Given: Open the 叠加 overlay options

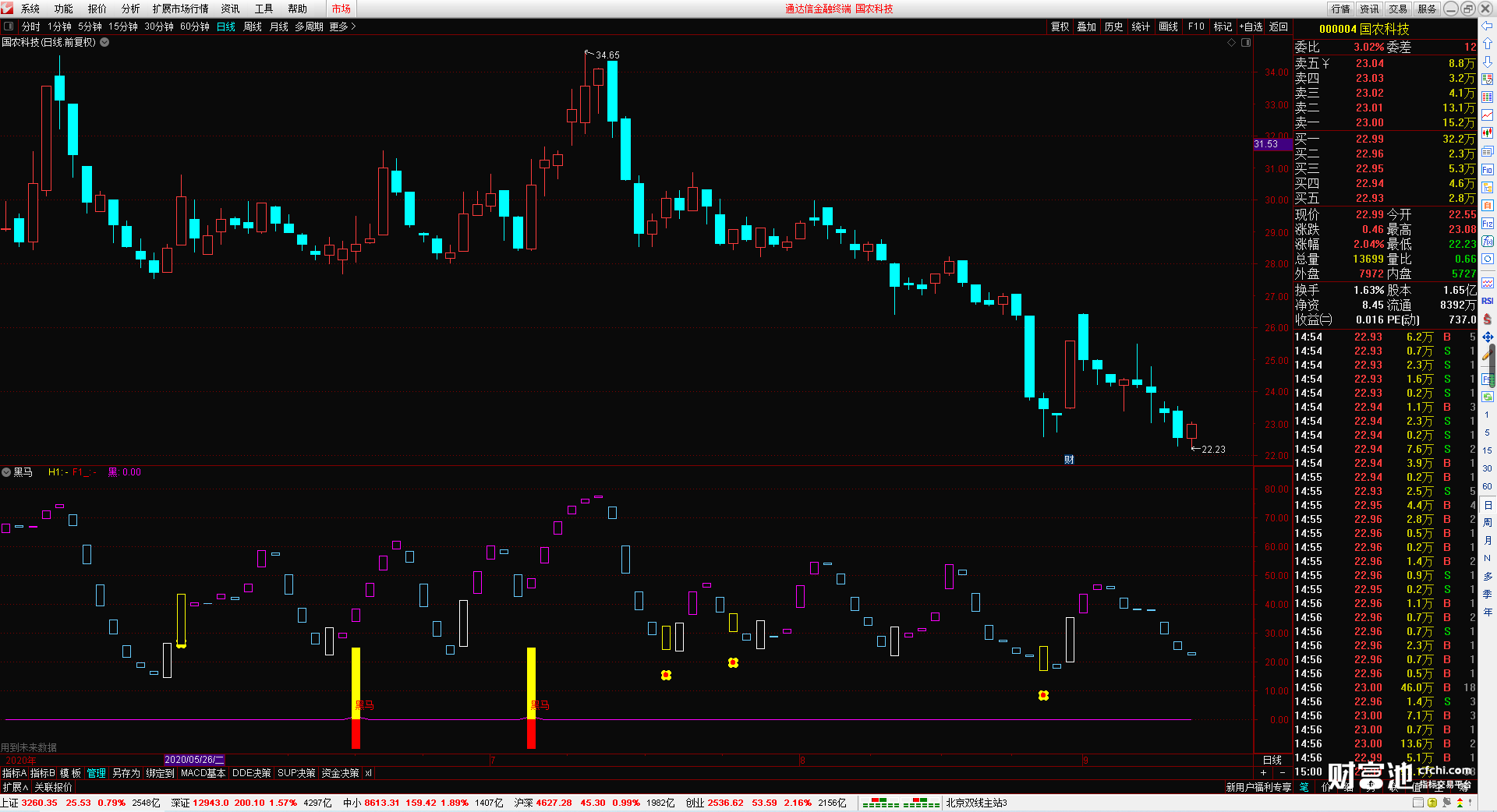Looking at the screenshot, I should tap(1087, 26).
